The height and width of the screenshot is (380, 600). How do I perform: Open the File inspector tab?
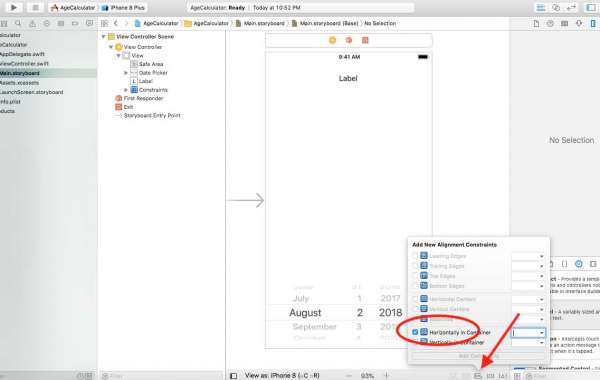pyautogui.click(x=536, y=23)
